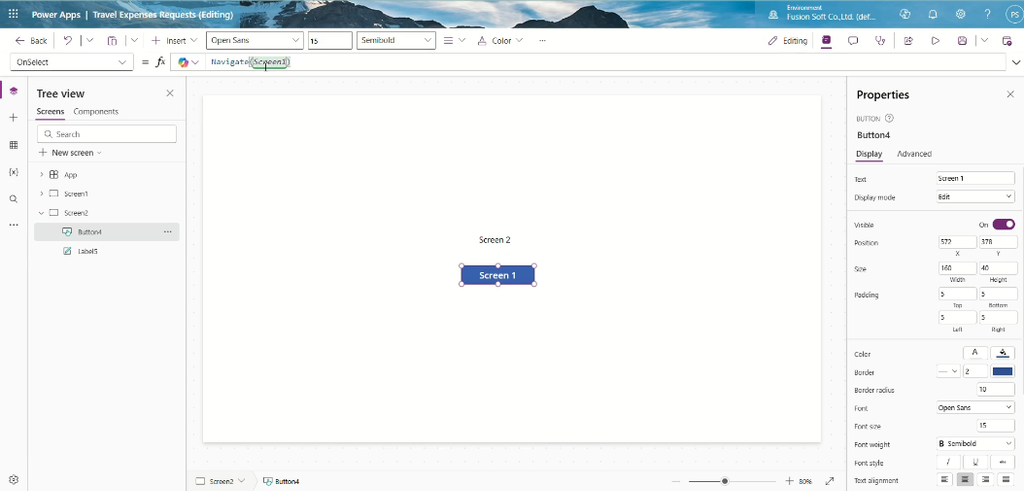Close the Tree view panel

170,93
